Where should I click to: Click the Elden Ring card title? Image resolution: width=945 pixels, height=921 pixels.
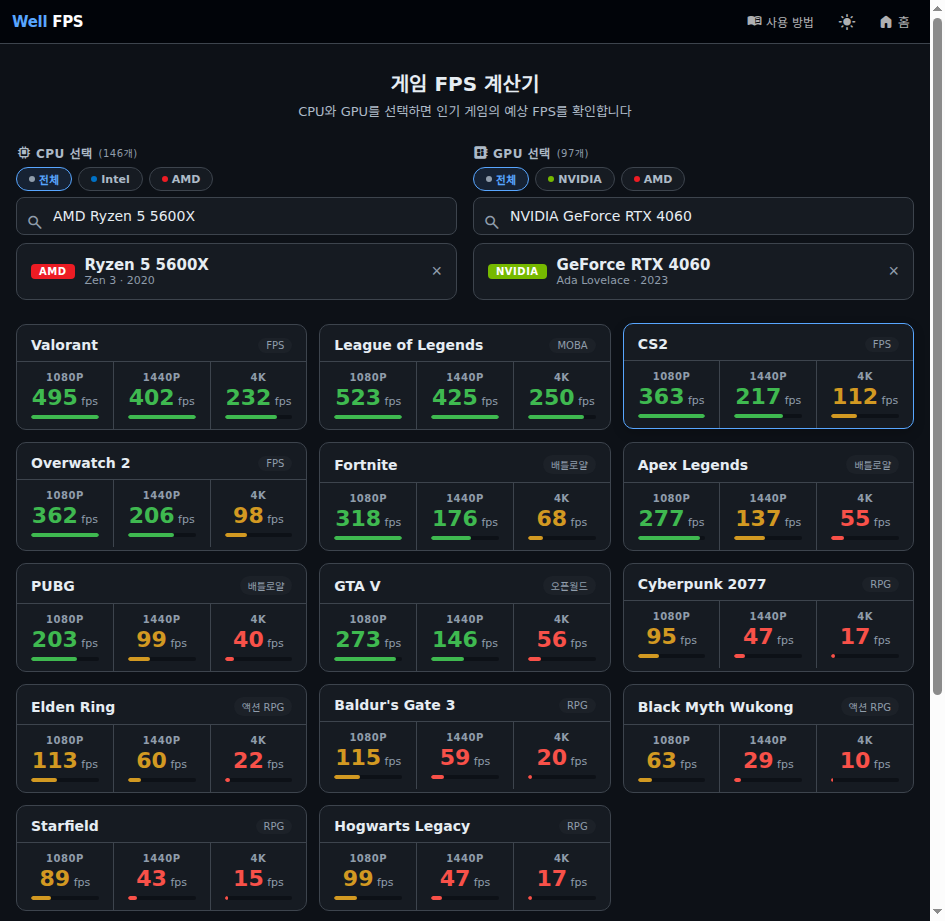click(x=73, y=707)
